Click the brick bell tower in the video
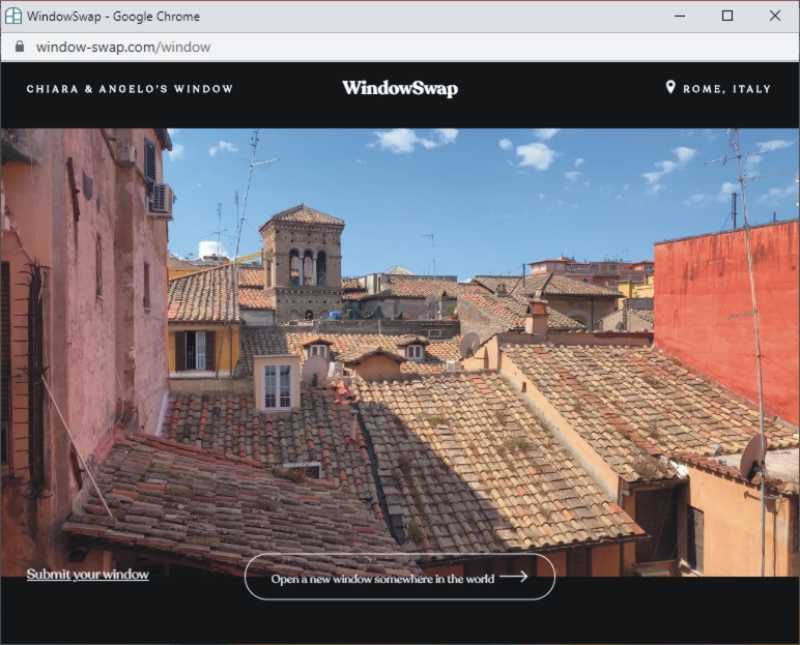 (x=301, y=262)
